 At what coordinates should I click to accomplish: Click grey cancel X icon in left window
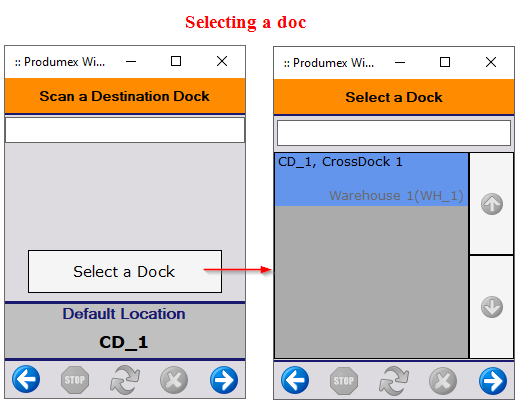click(x=174, y=380)
